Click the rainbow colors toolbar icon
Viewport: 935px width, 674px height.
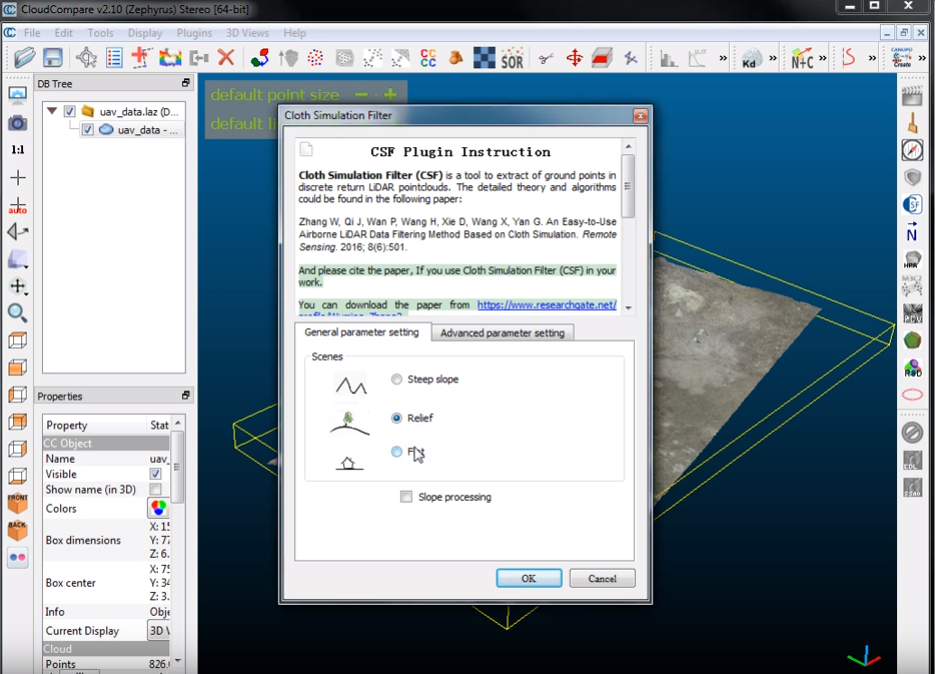(170, 58)
